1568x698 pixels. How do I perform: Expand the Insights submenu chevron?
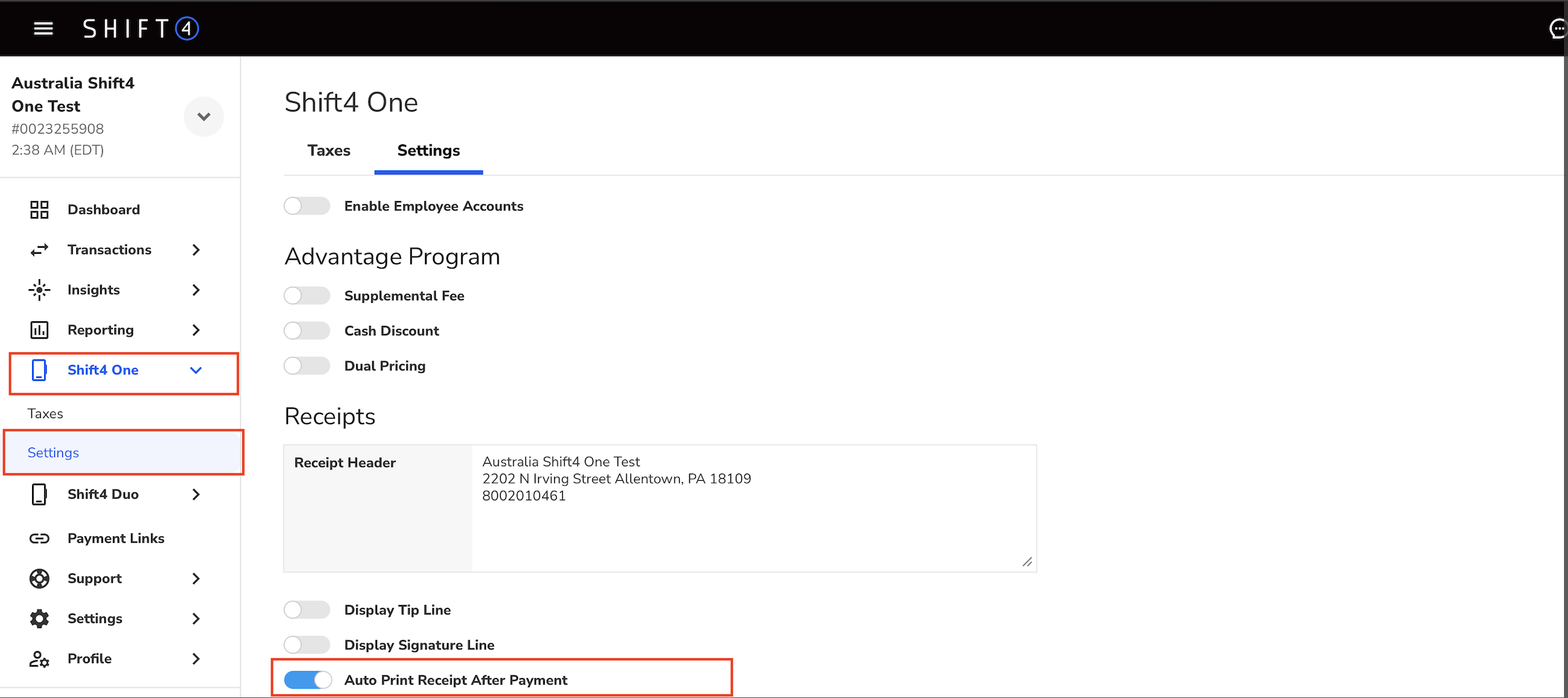(x=196, y=290)
